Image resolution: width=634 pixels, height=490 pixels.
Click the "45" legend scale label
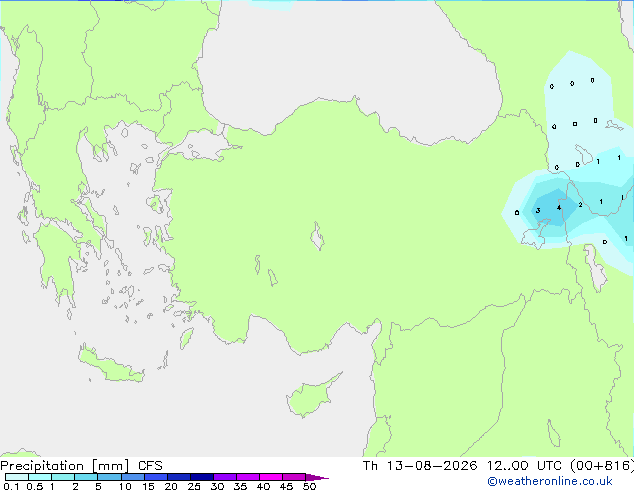pos(286,486)
